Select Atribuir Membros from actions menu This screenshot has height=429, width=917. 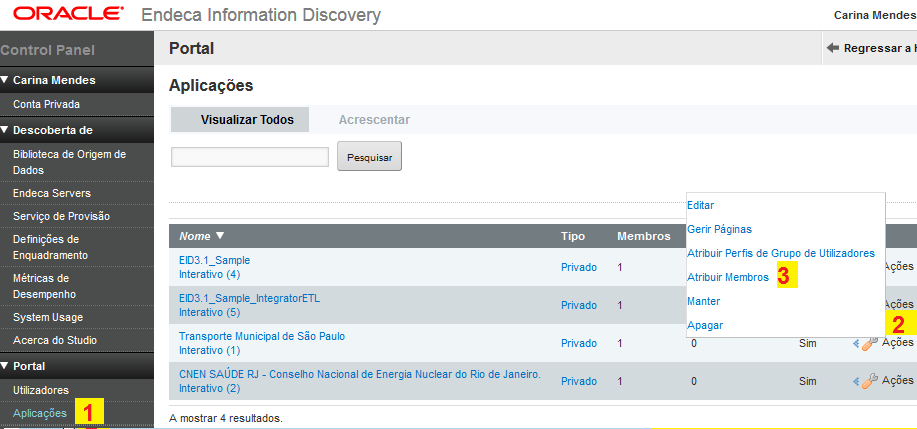coord(727,277)
